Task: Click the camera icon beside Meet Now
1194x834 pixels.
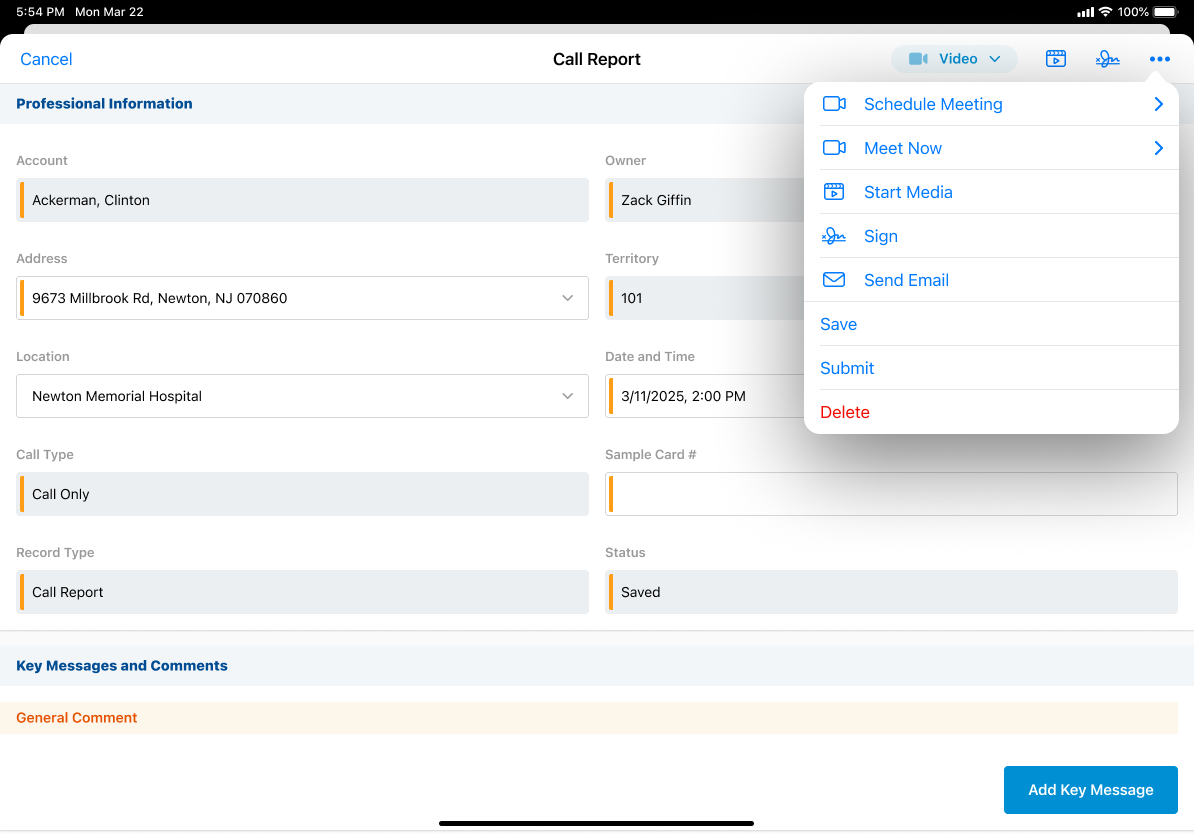Action: 834,148
